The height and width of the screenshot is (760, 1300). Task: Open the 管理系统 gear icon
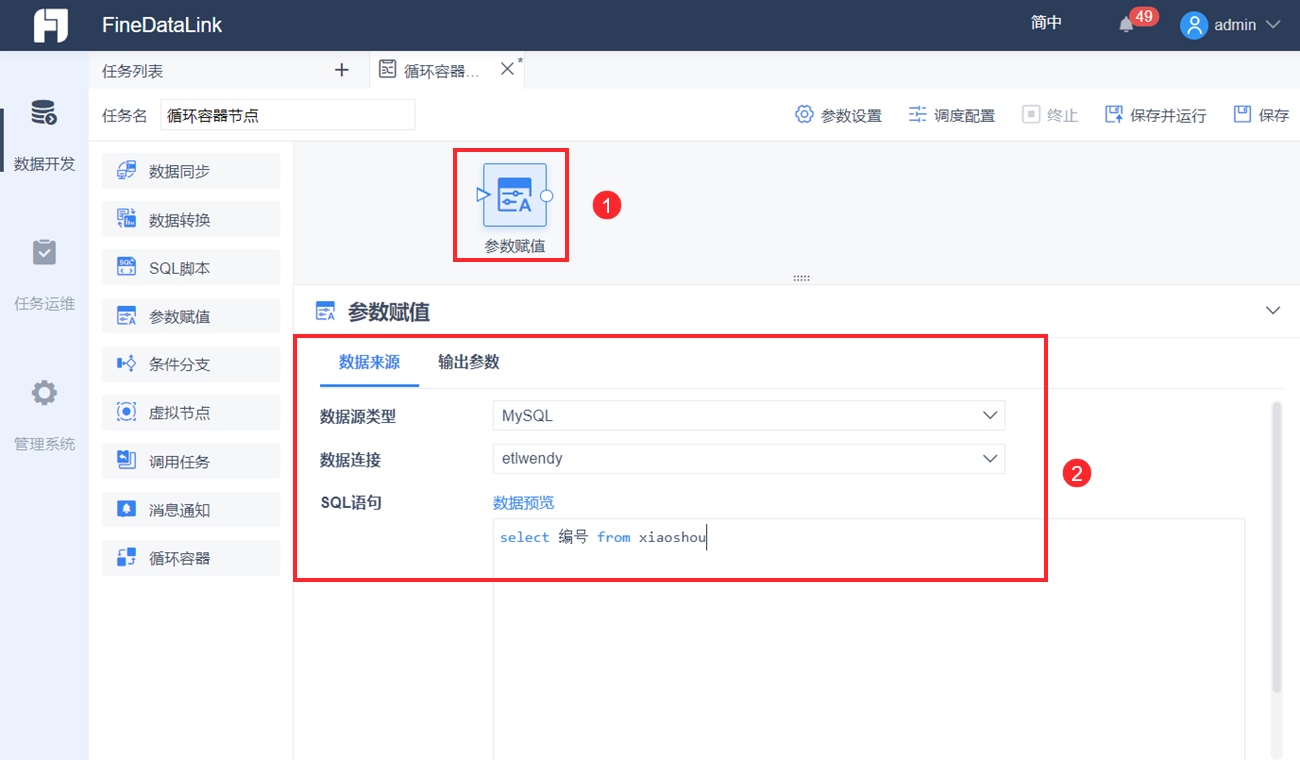(44, 393)
